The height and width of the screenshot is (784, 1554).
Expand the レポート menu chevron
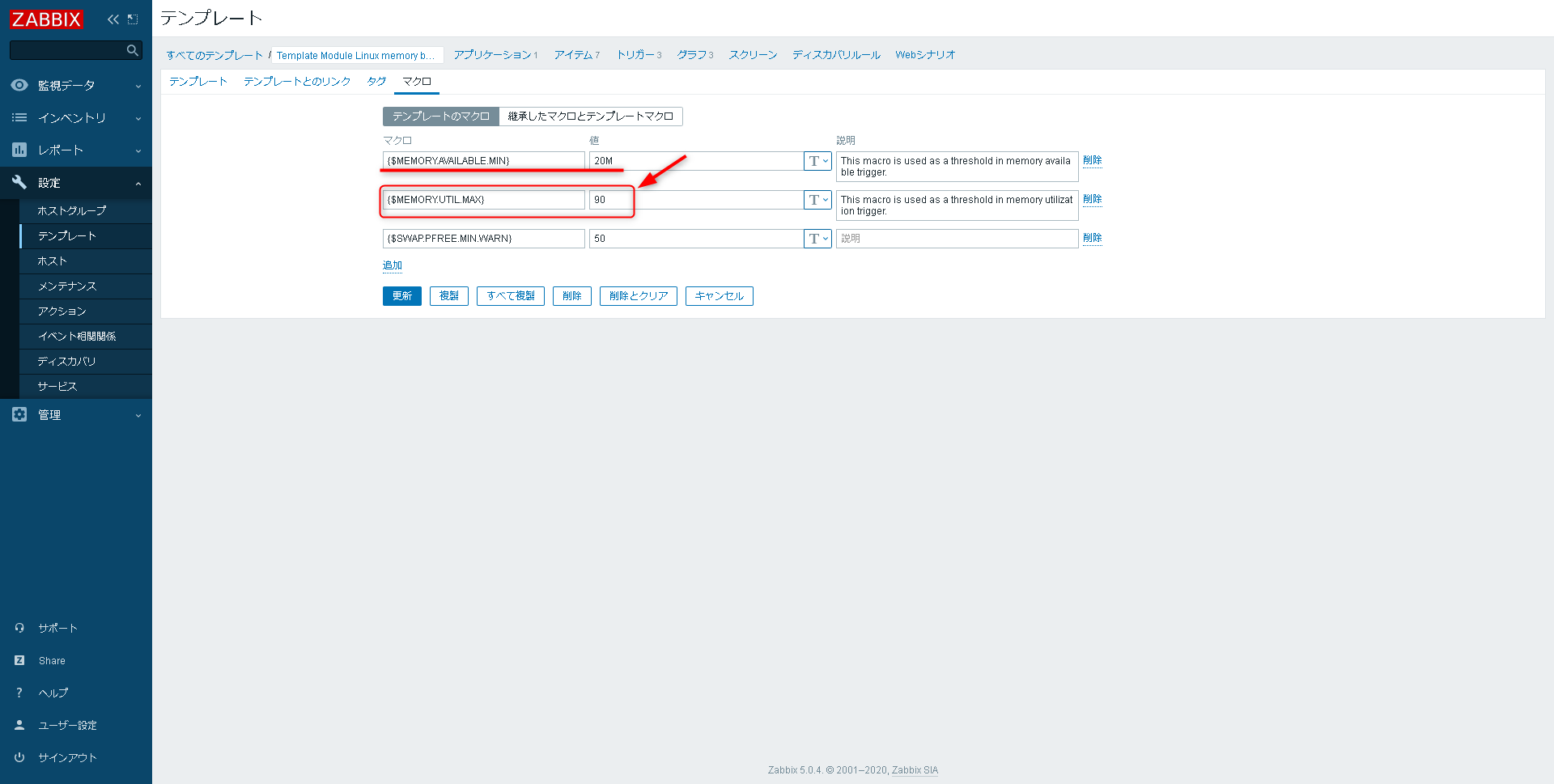click(x=138, y=150)
